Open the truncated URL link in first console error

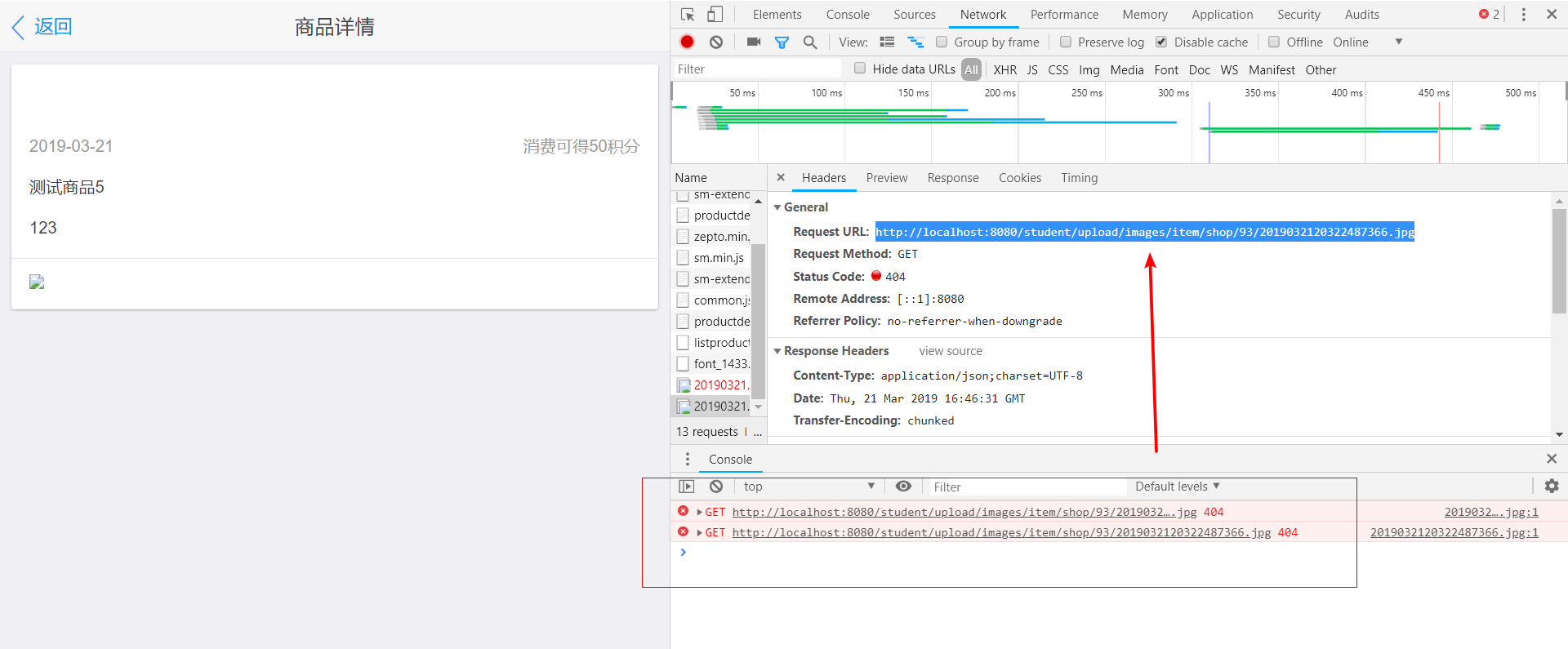[964, 512]
